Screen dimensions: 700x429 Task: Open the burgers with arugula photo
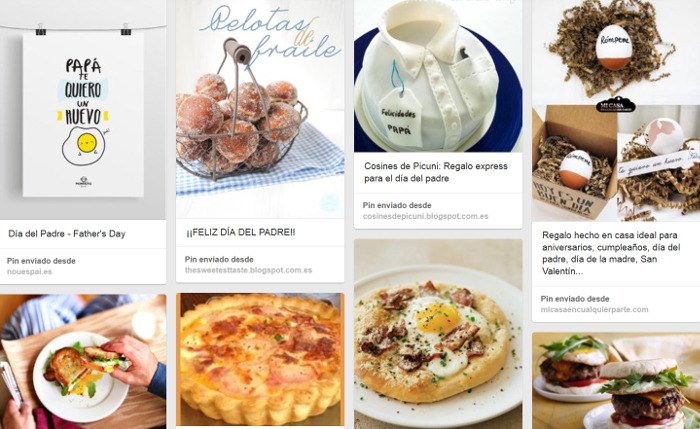pyautogui.click(x=616, y=381)
